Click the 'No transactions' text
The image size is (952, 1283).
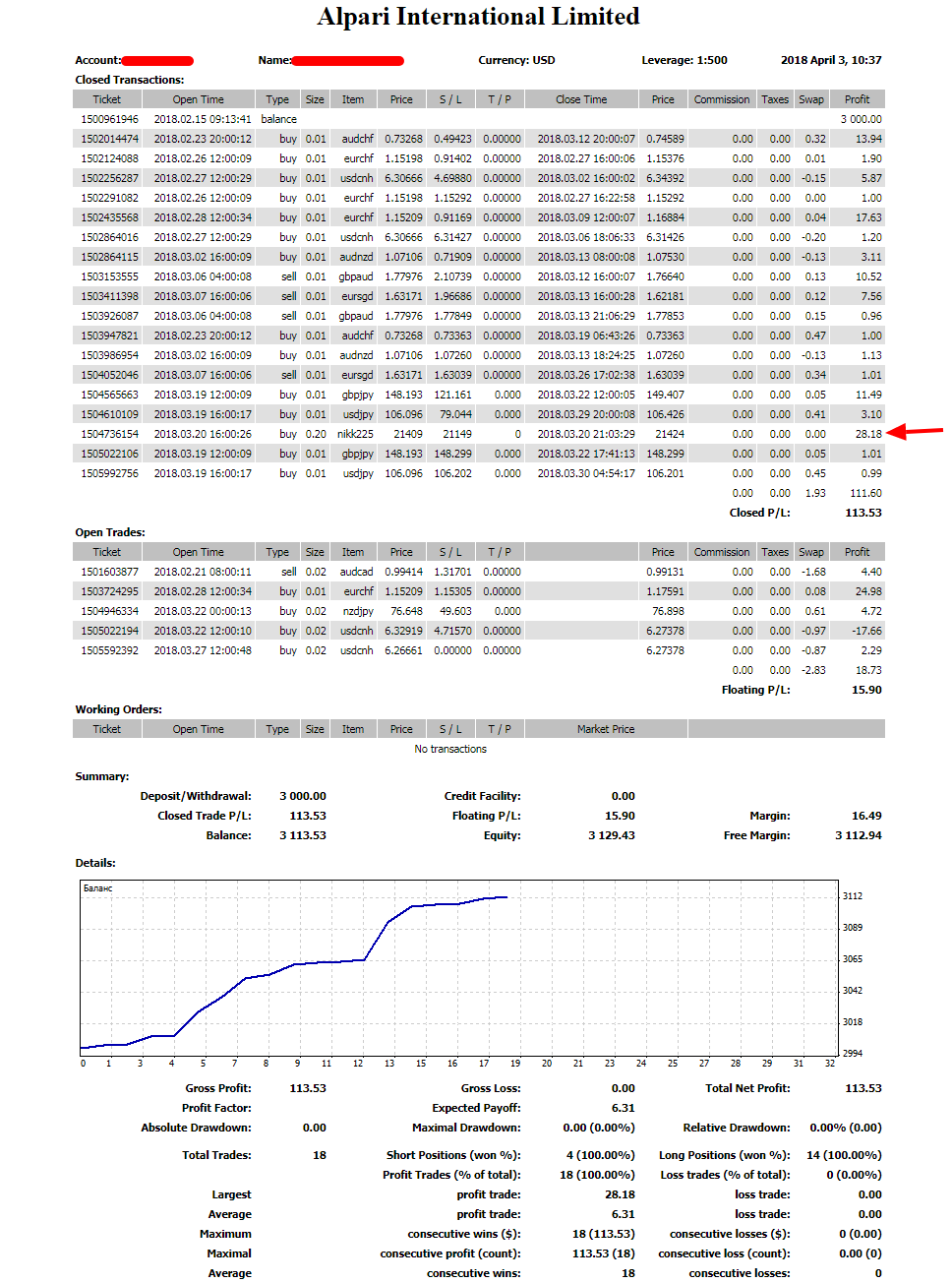pyautogui.click(x=450, y=749)
